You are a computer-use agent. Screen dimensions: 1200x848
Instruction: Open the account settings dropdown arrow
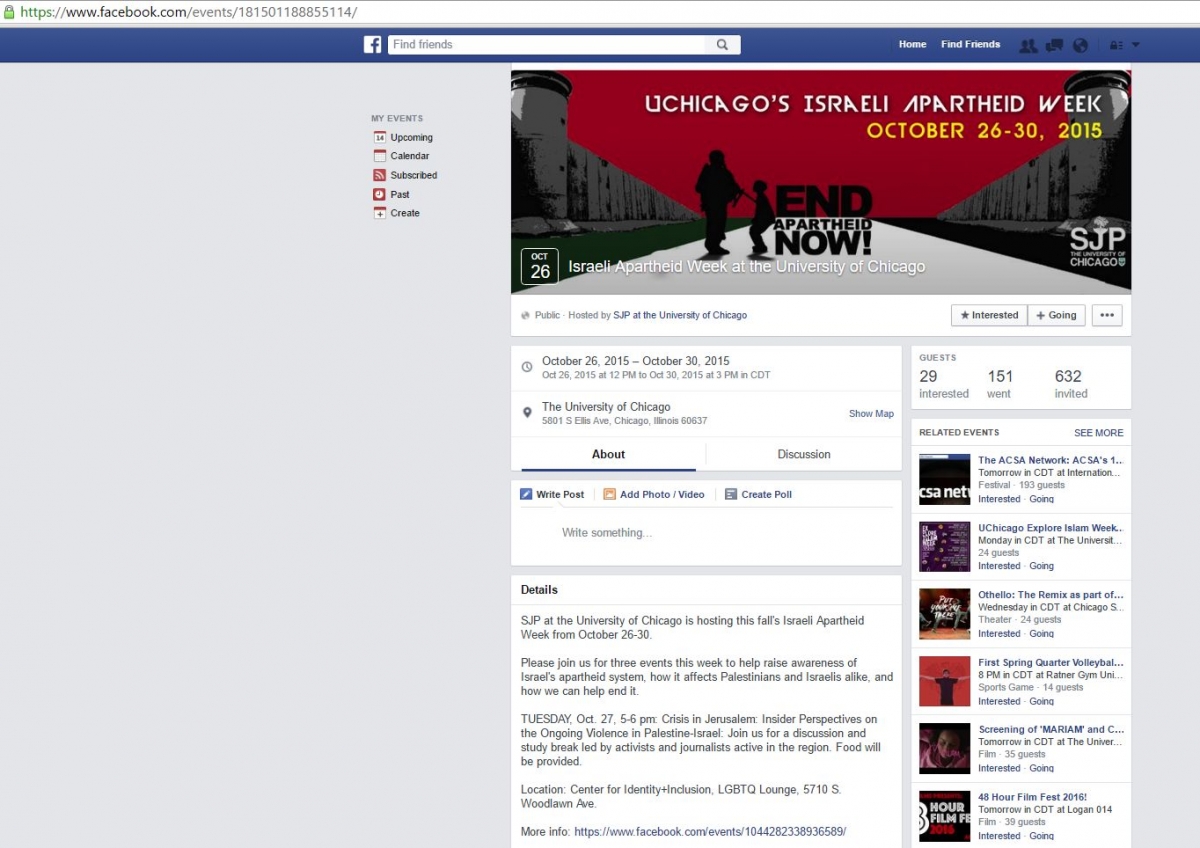[x=1135, y=45]
